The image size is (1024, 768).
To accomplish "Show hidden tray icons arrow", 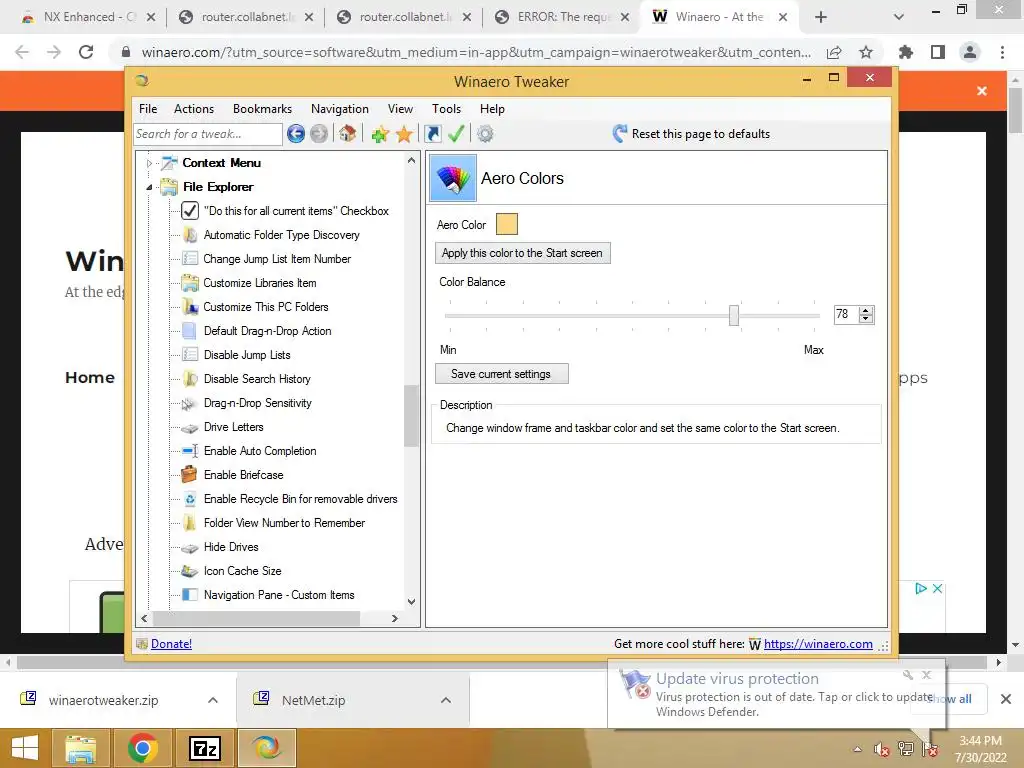I will tap(857, 750).
